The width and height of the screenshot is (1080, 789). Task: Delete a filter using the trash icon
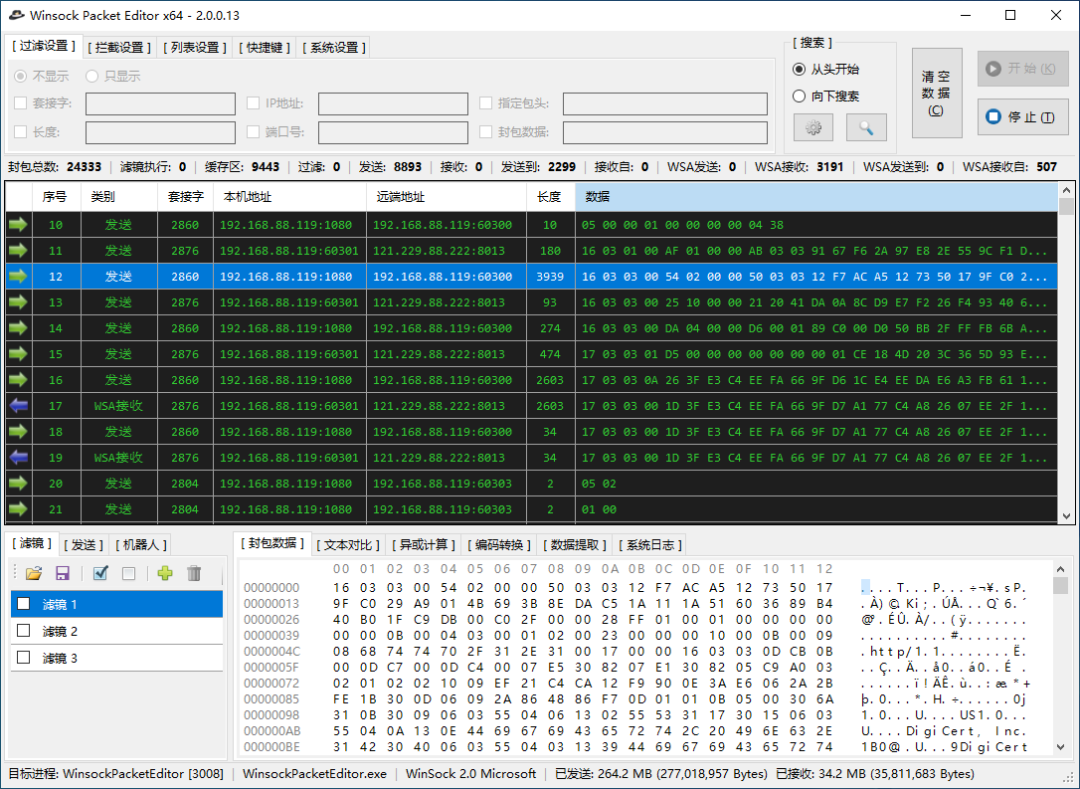pos(191,573)
